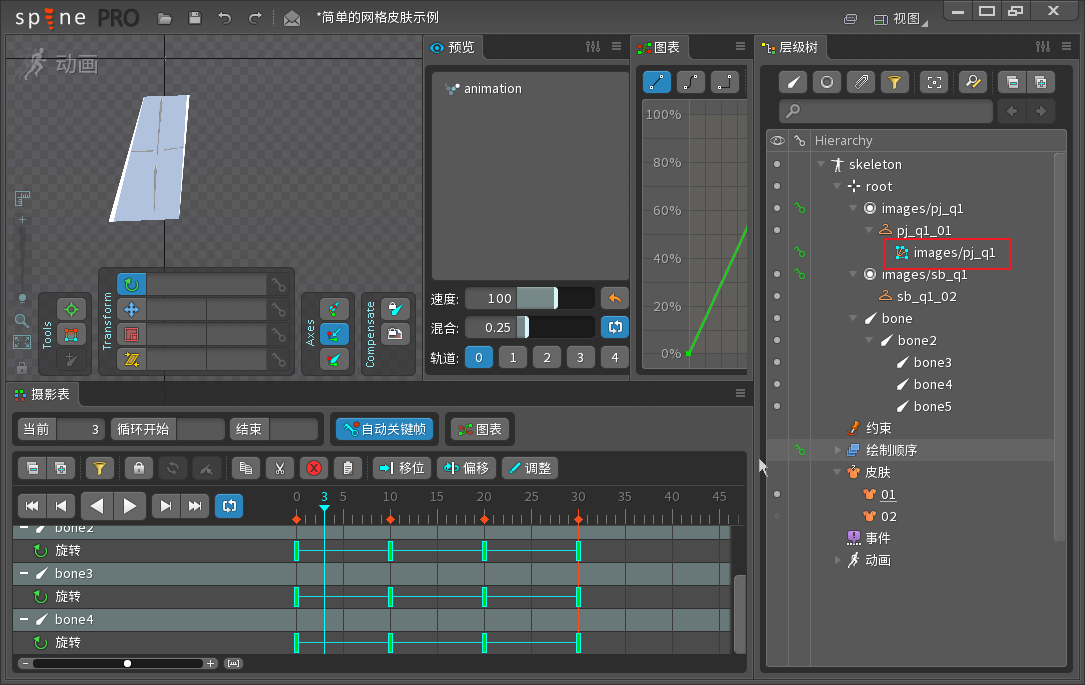Click the 移位 shift button
The height and width of the screenshot is (685, 1085).
402,468
